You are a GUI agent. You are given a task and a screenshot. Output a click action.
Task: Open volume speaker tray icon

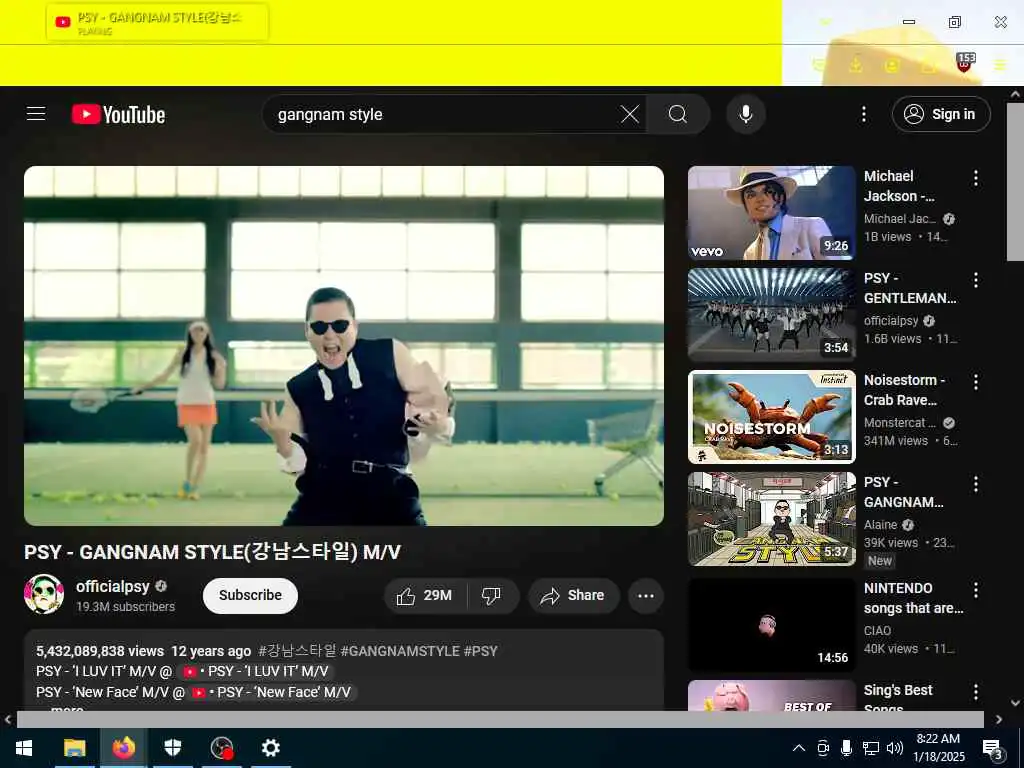(x=895, y=748)
